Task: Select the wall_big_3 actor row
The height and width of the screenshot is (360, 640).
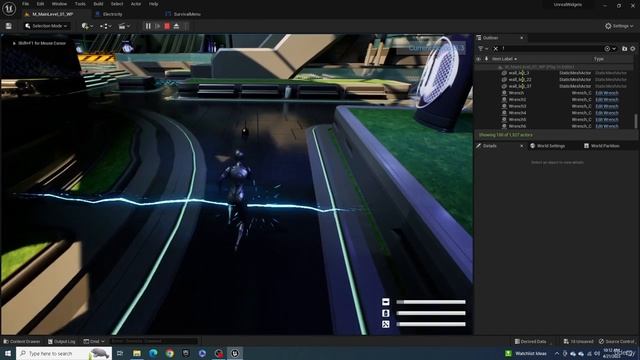Action: (554, 73)
